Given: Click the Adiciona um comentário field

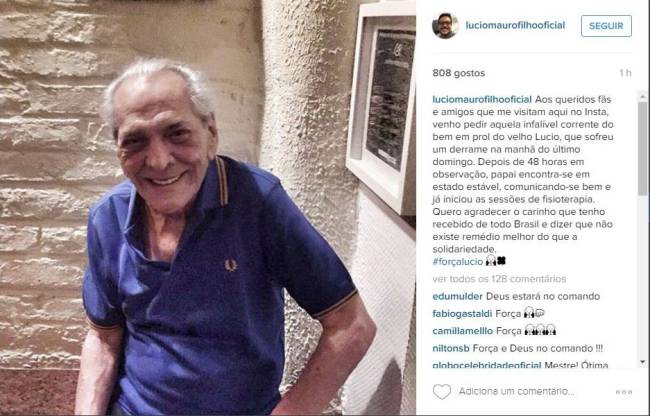Looking at the screenshot, I should point(517,392).
